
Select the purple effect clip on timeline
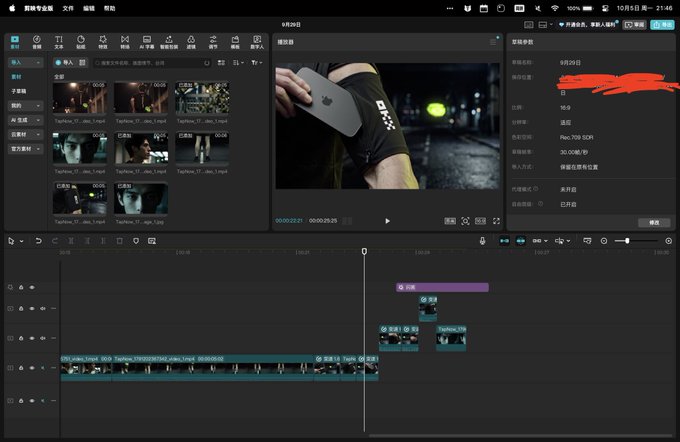[x=442, y=287]
